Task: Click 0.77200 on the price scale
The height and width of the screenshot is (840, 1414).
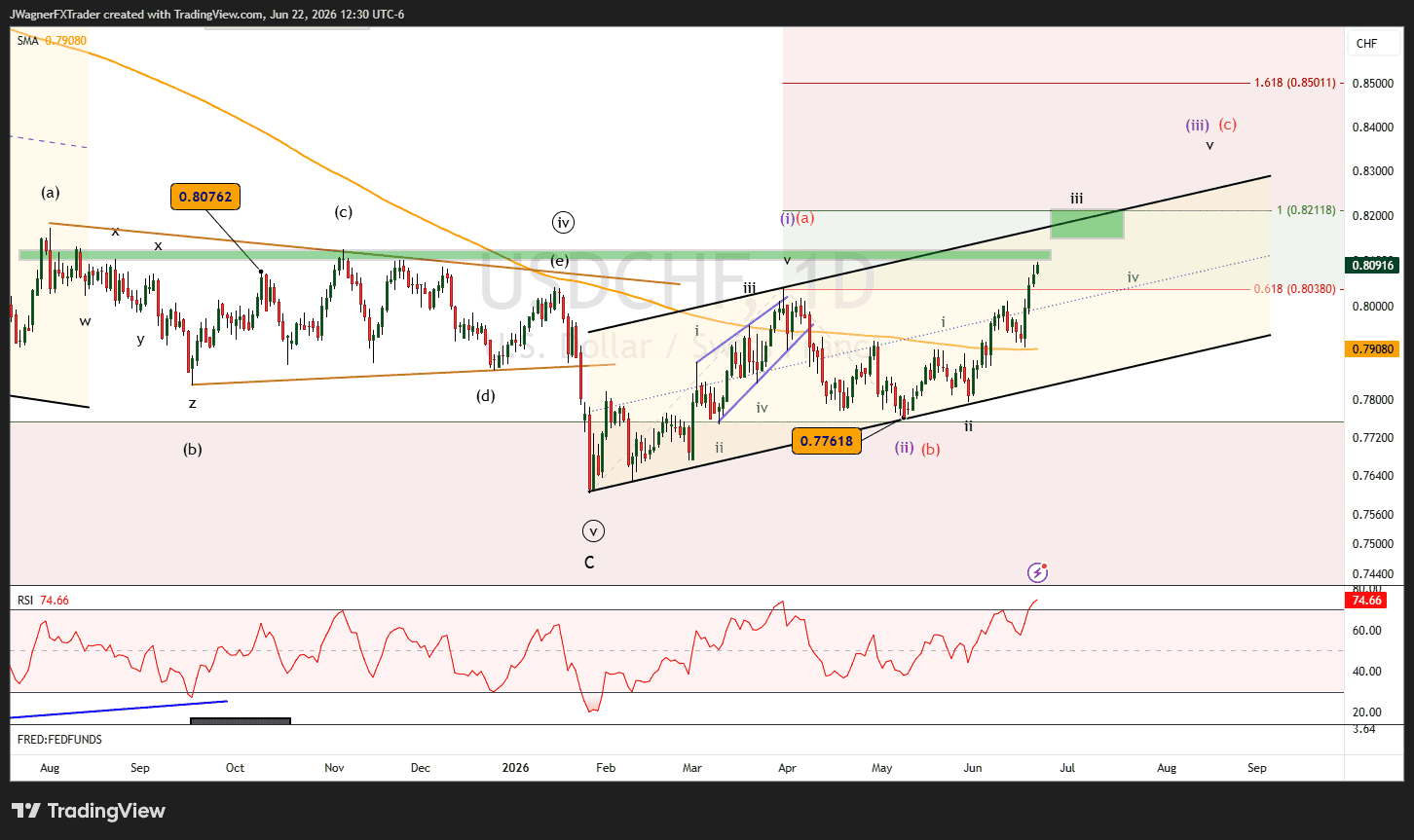Action: 1373,438
